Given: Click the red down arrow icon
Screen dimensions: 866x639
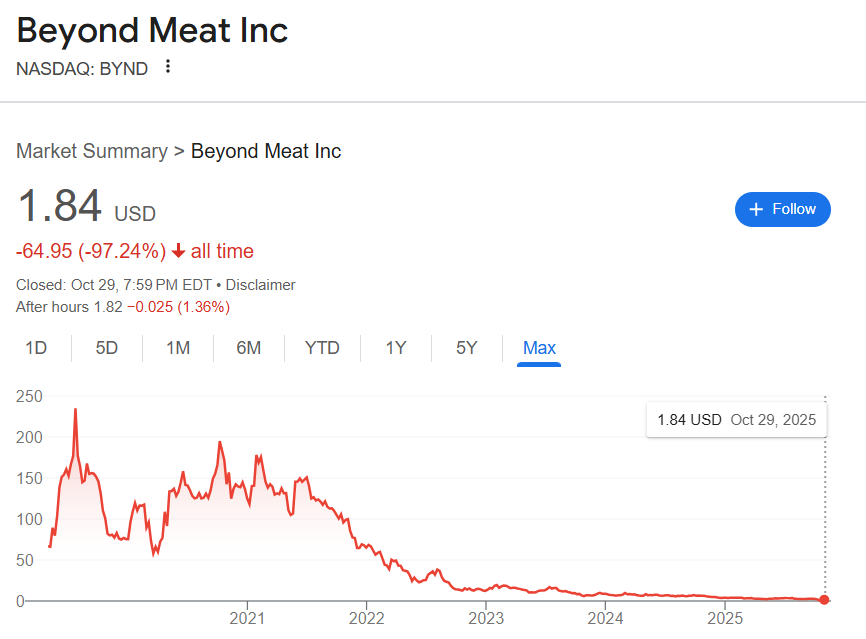Looking at the screenshot, I should point(178,251).
